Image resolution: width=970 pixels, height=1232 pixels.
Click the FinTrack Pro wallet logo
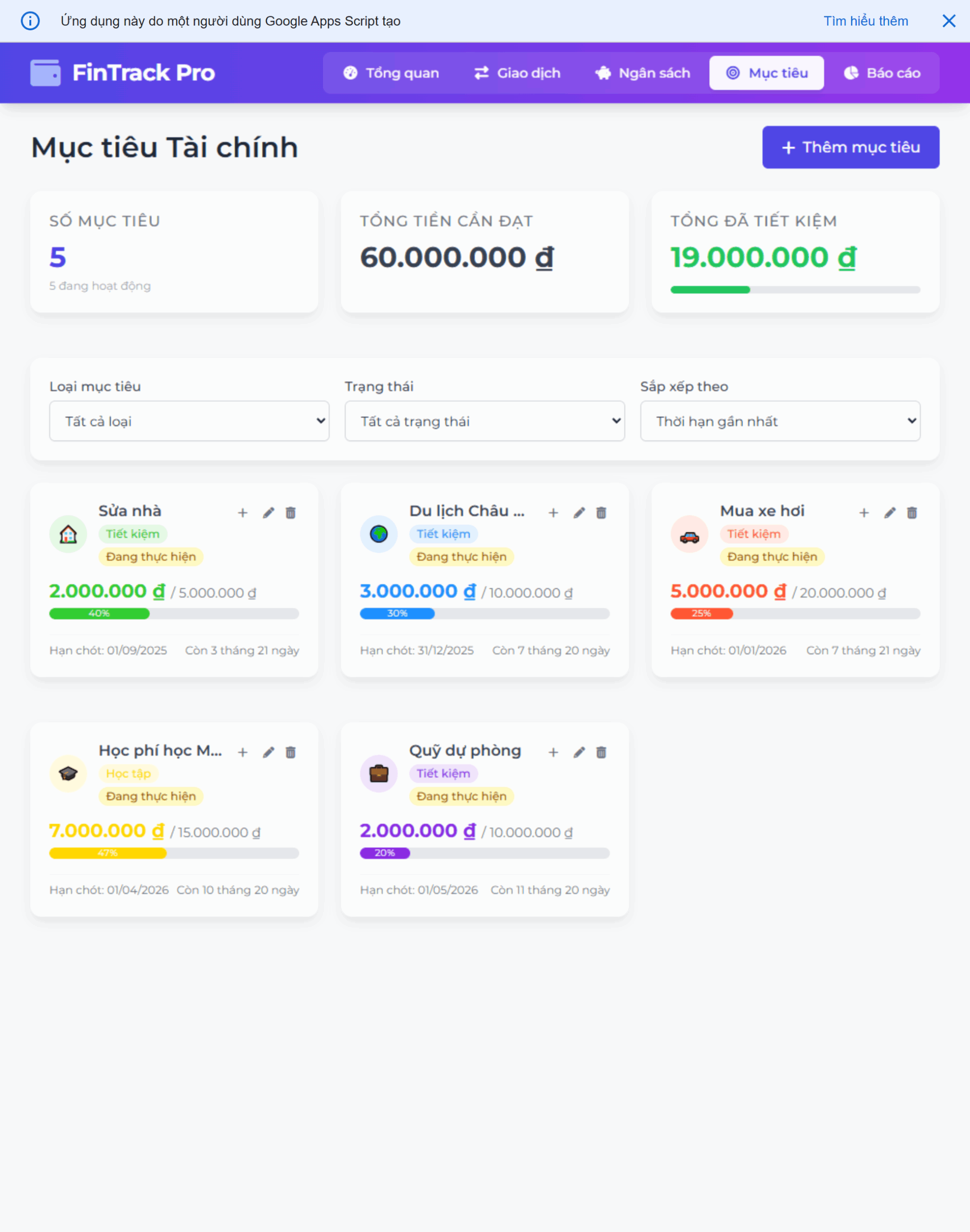(x=45, y=73)
